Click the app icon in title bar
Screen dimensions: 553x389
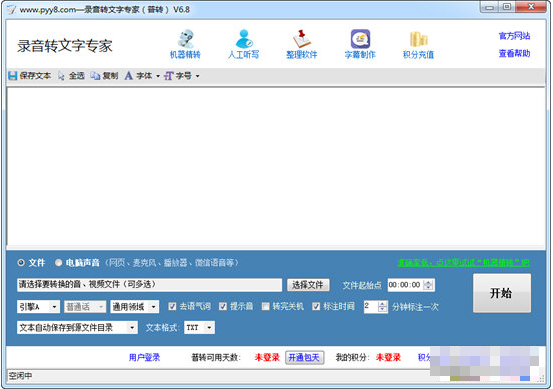point(12,10)
